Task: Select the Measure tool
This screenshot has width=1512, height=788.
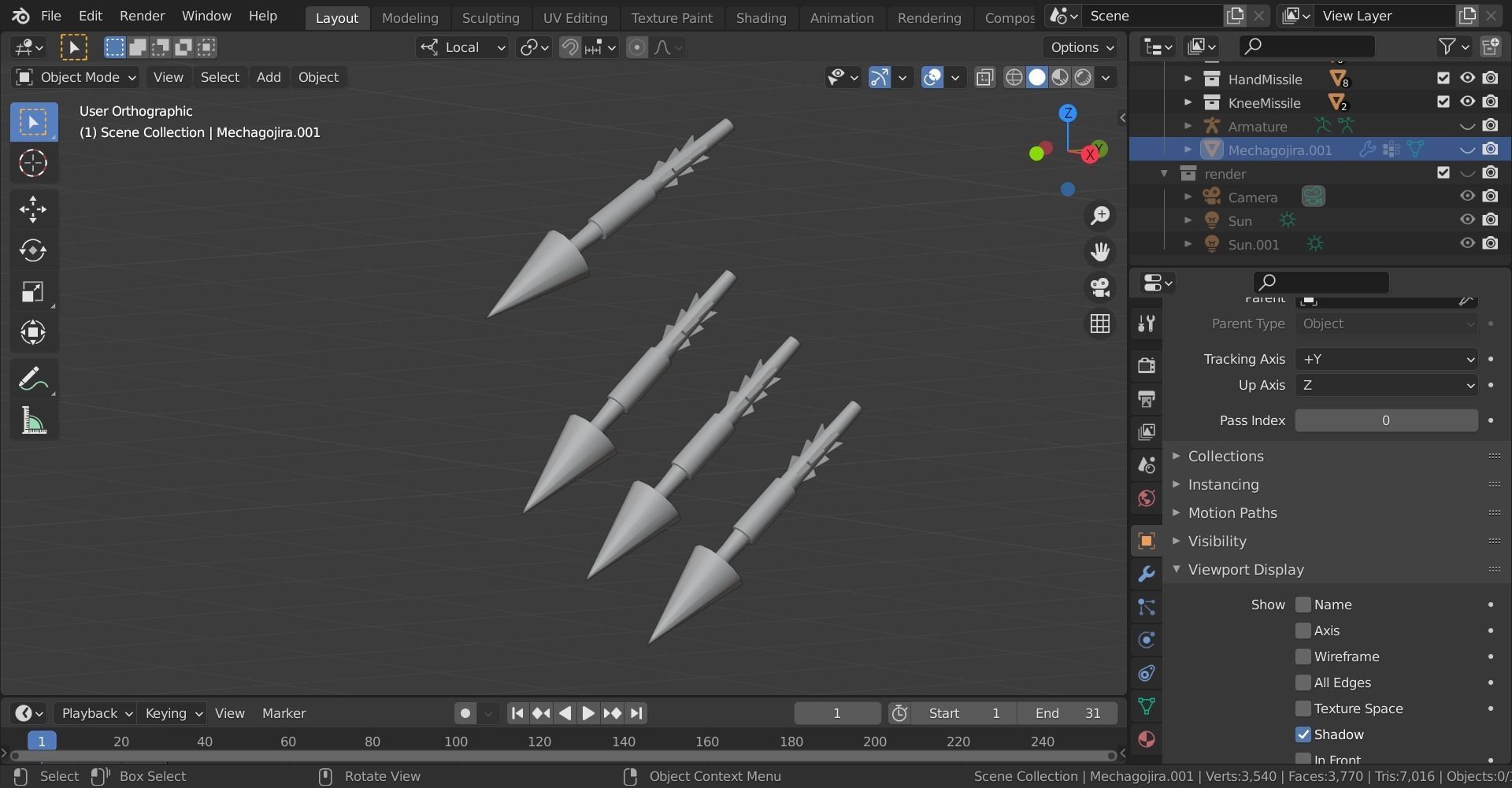Action: pos(33,421)
